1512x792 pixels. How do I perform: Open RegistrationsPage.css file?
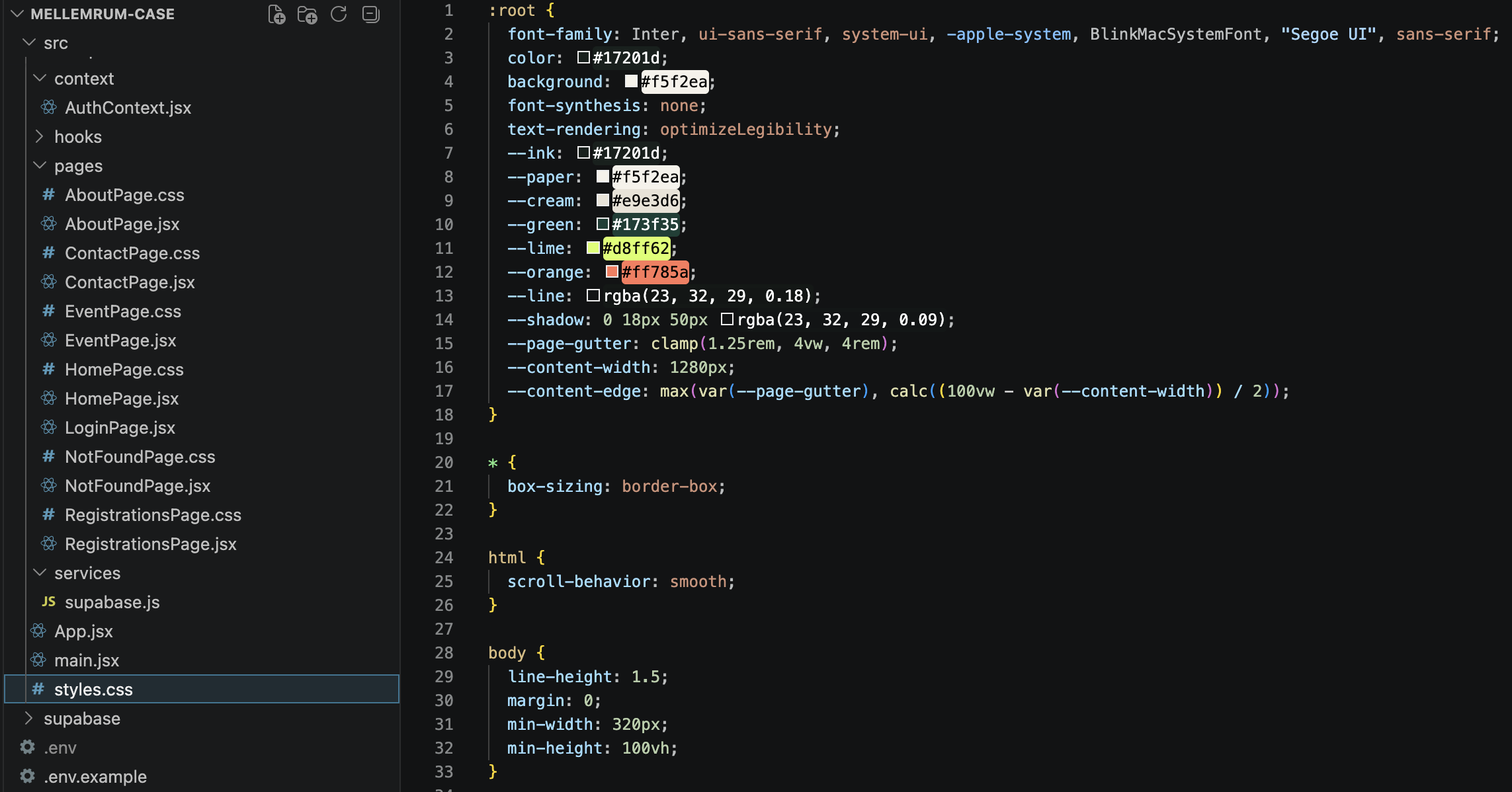pyautogui.click(x=153, y=514)
